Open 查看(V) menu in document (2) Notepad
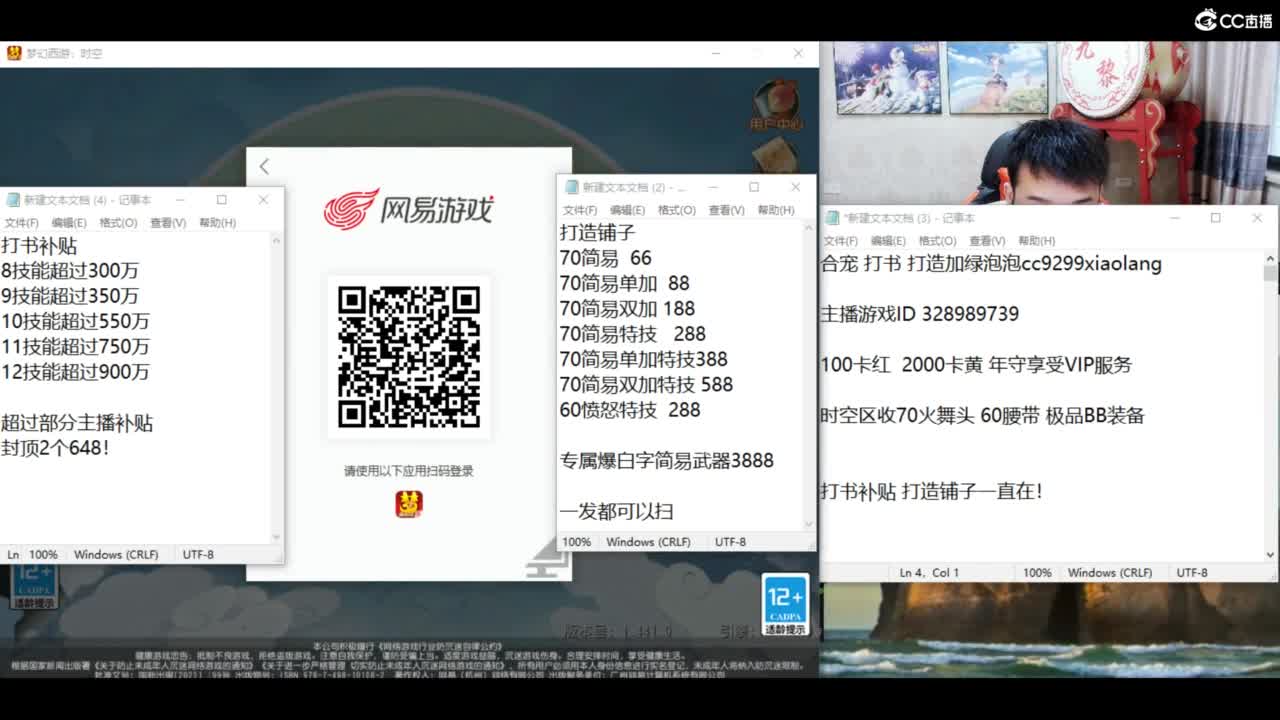Screen dimensions: 1280x720 pos(726,210)
